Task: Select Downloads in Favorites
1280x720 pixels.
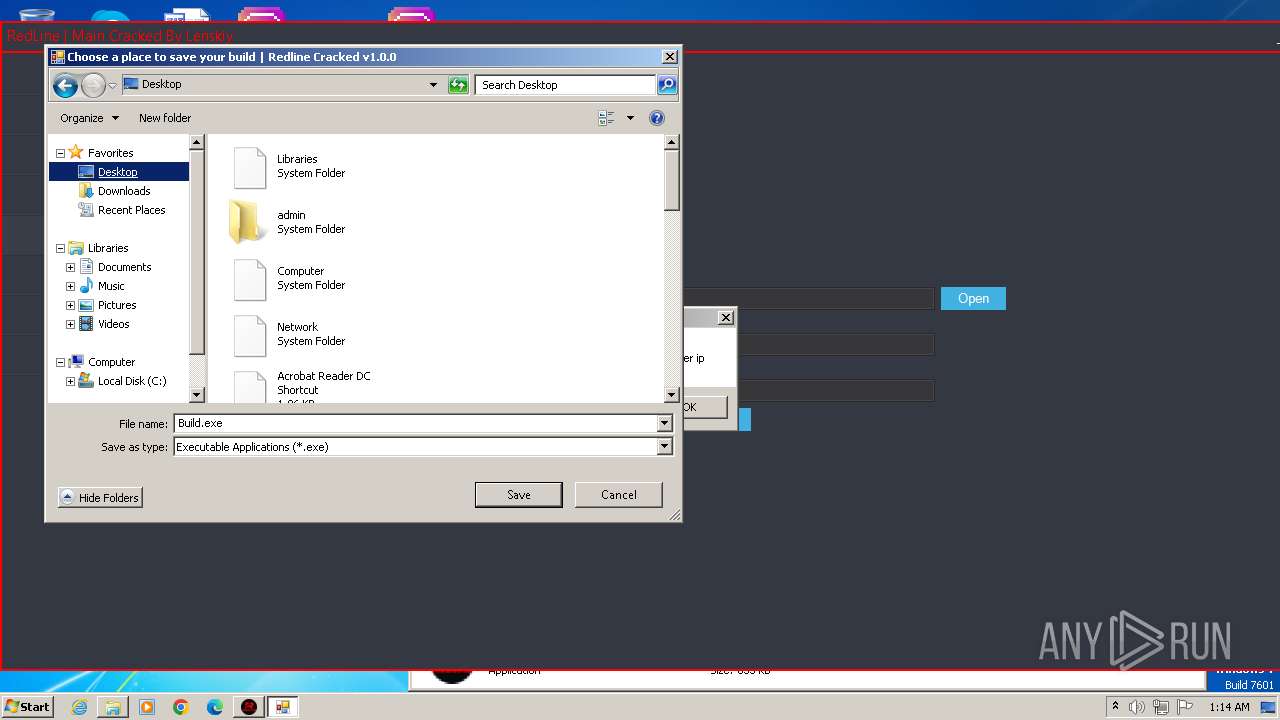Action: pyautogui.click(x=124, y=191)
